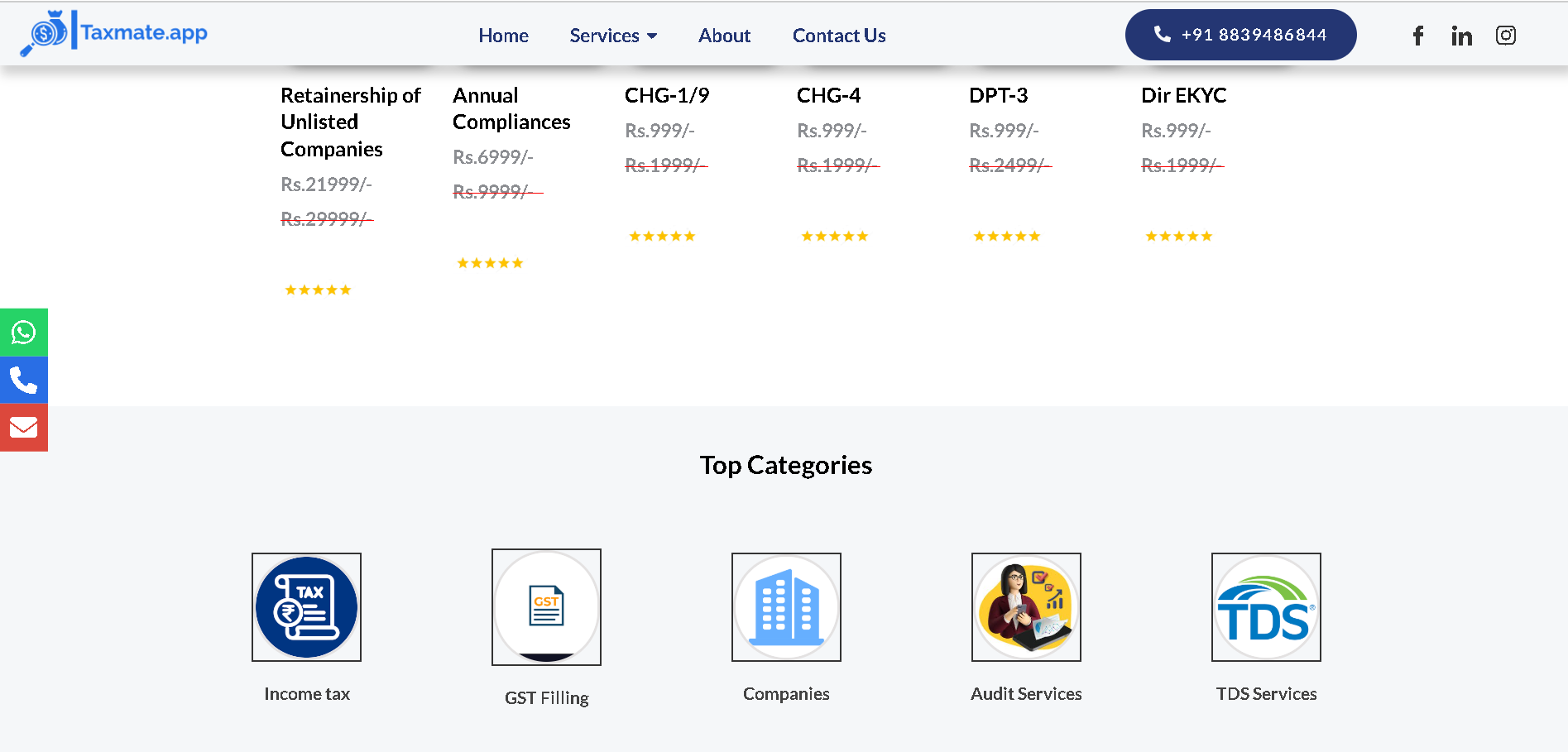1568x752 pixels.
Task: Open the Facebook social icon
Action: (1417, 36)
